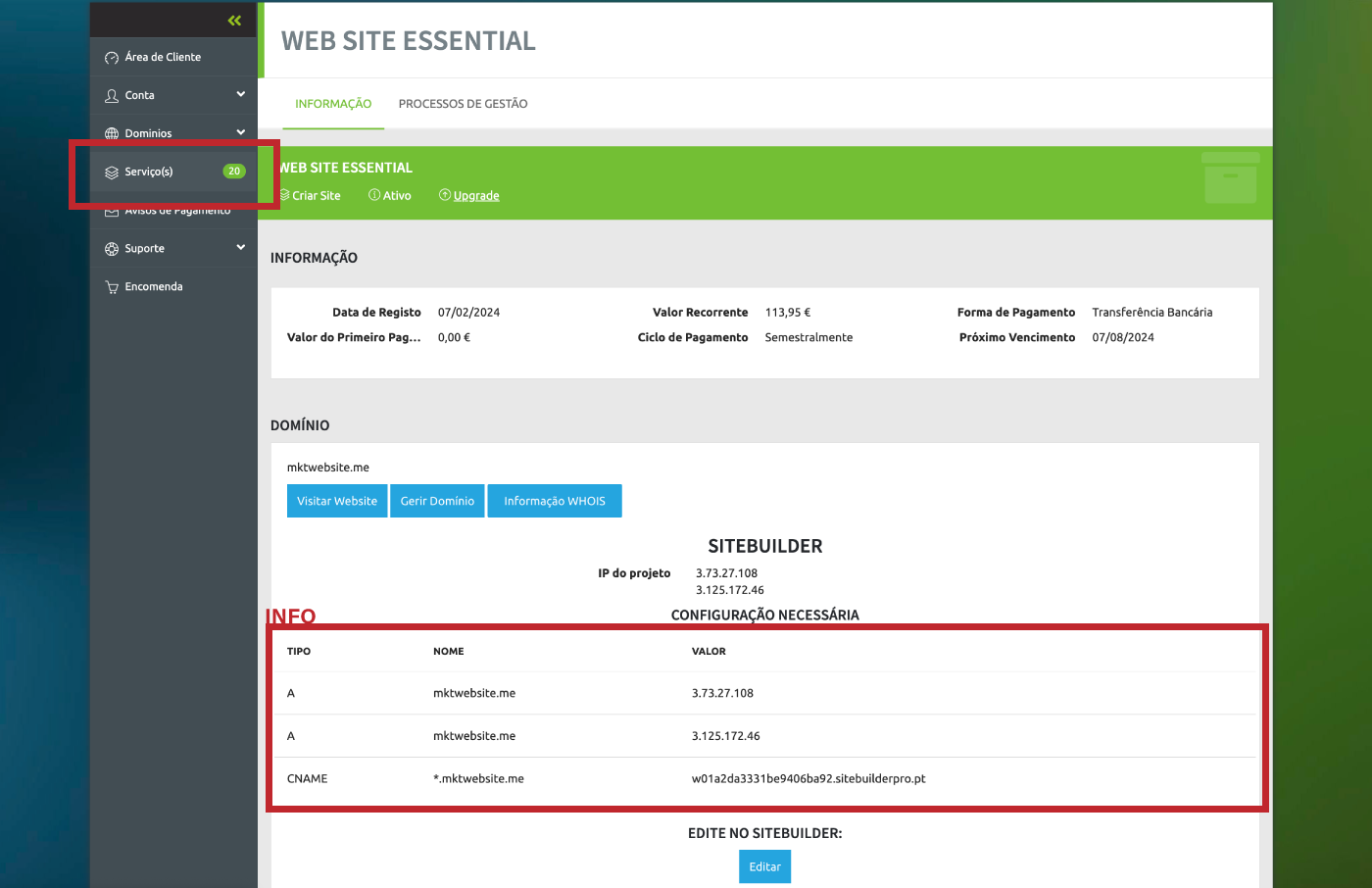Screen dimensions: 1372x888
Task: Click the Área de Cliente dashboard icon
Action: 112,58
